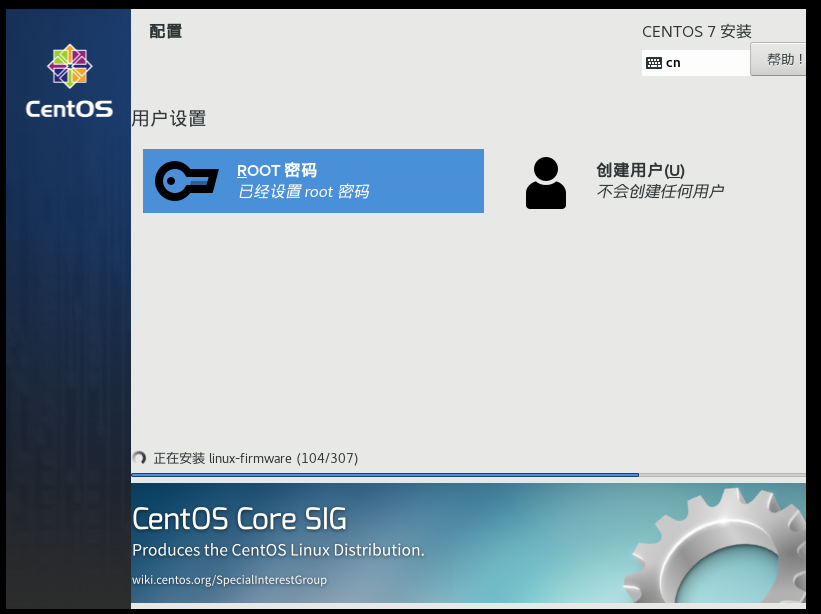Viewport: 821px width, 614px height.
Task: Click the wiki.centos.org/SpecialInterestGroup link text
Action: point(229,579)
